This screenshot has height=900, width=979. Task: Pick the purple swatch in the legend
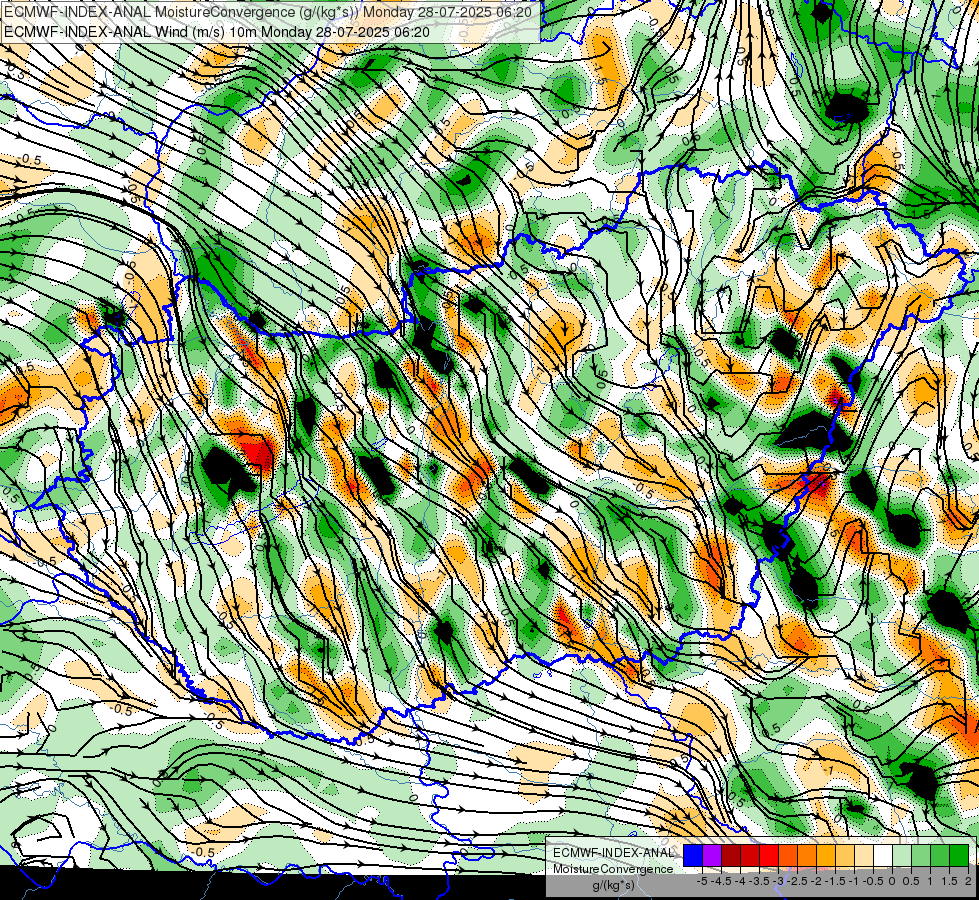[712, 855]
